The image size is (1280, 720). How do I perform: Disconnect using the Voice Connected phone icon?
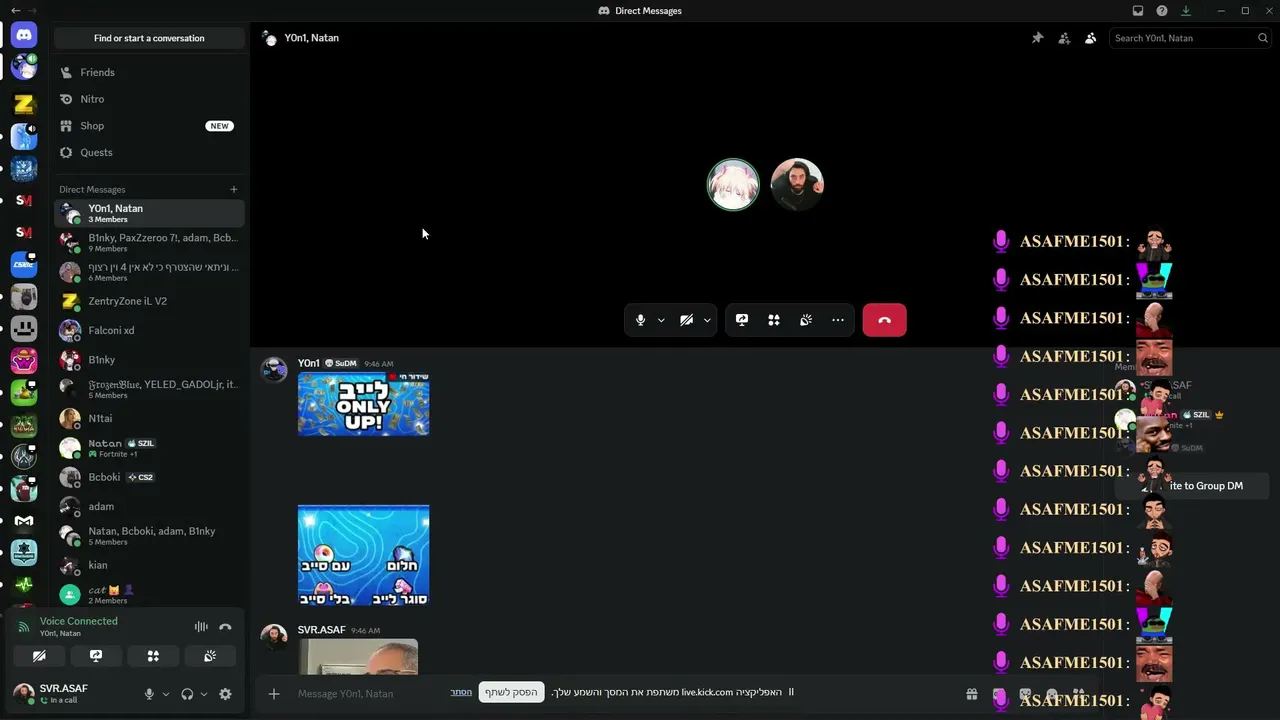pos(225,627)
